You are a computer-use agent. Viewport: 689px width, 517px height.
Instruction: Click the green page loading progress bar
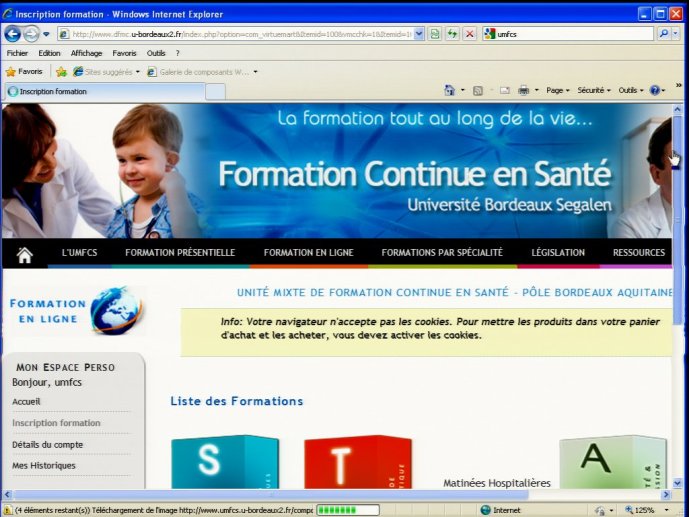(348, 510)
